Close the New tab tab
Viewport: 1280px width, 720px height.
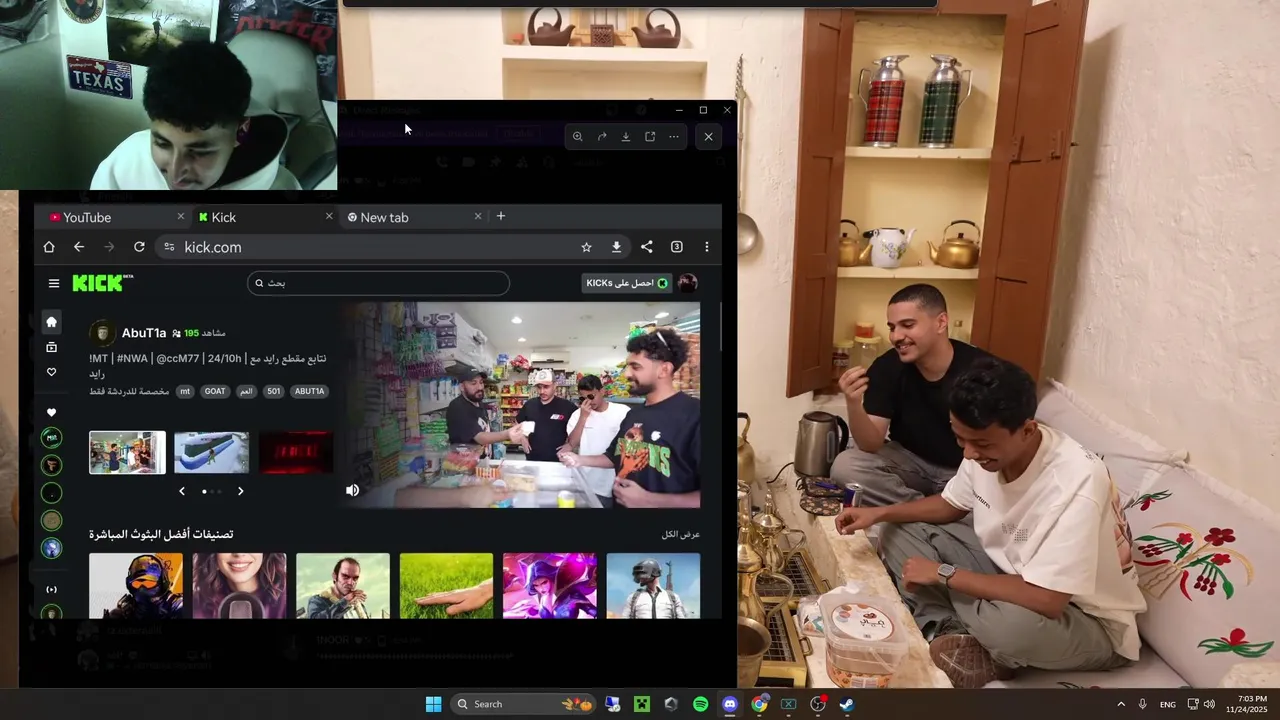point(478,216)
